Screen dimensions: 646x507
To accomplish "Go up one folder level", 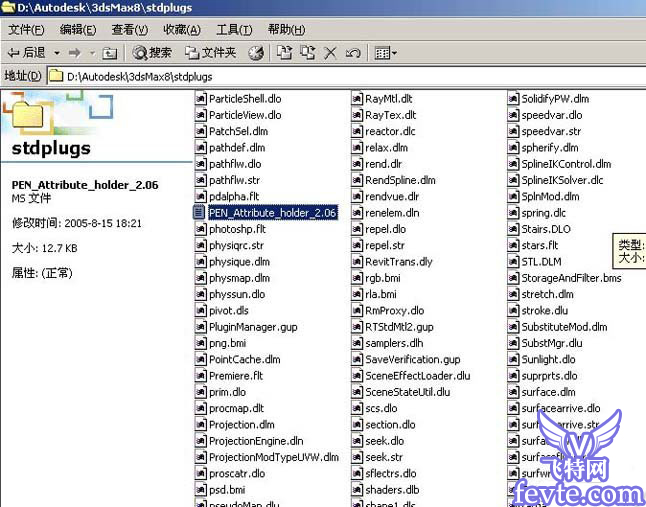I will [x=110, y=53].
